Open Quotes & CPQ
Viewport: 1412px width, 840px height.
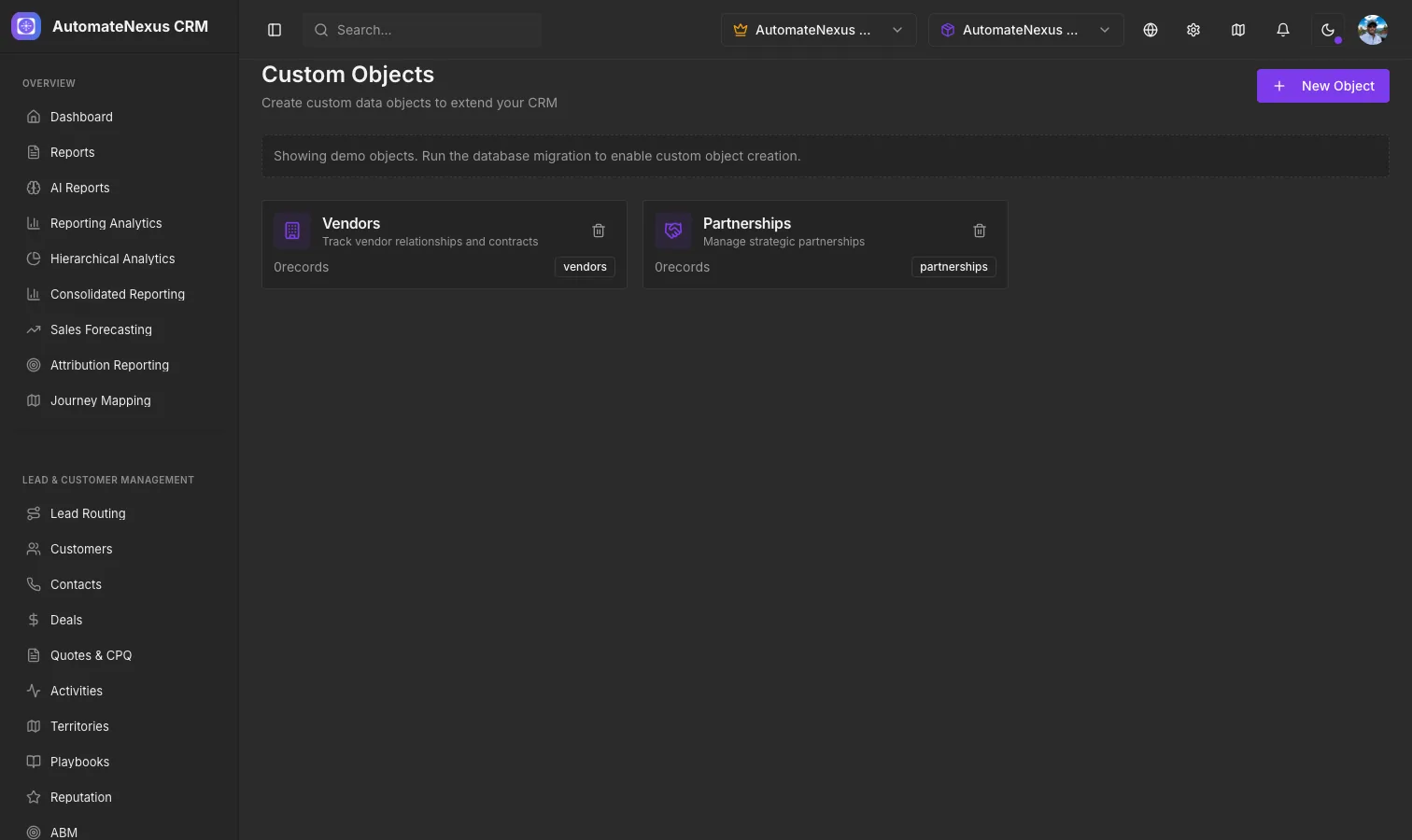pyautogui.click(x=120, y=655)
